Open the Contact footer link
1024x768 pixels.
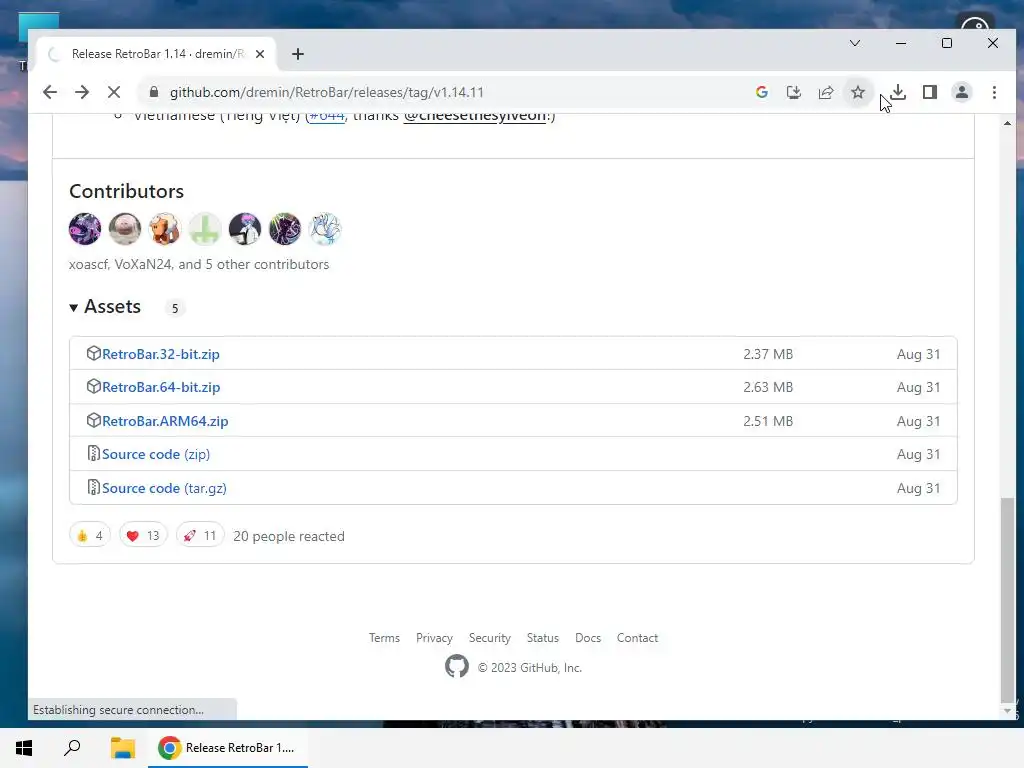point(637,638)
